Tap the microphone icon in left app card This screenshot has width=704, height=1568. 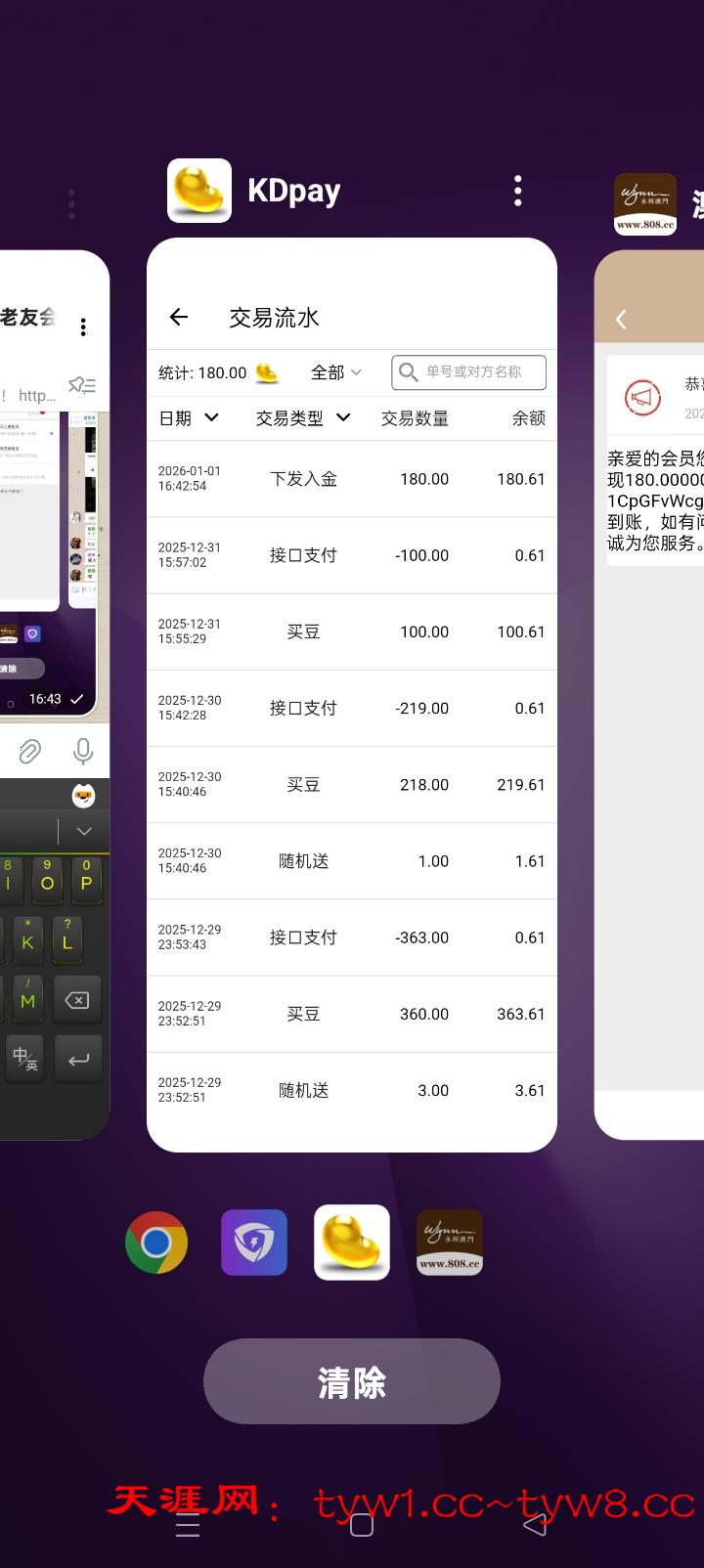click(x=83, y=751)
